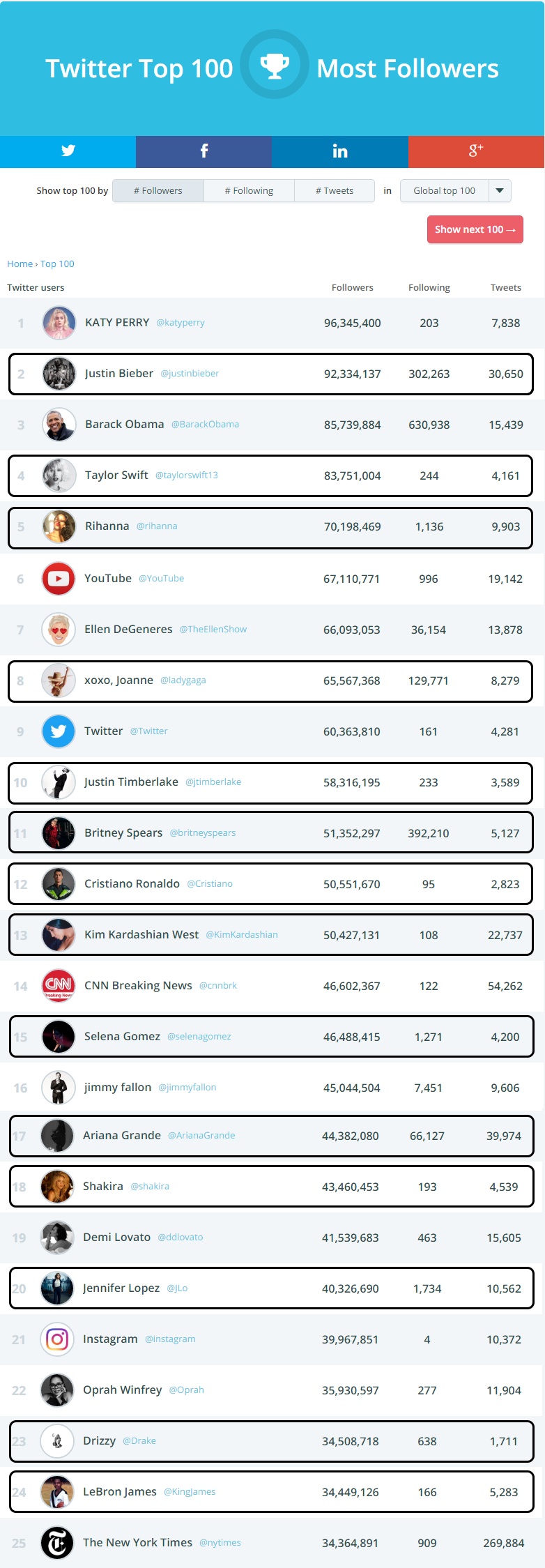Click Barack Obama's profile picture

(x=59, y=425)
